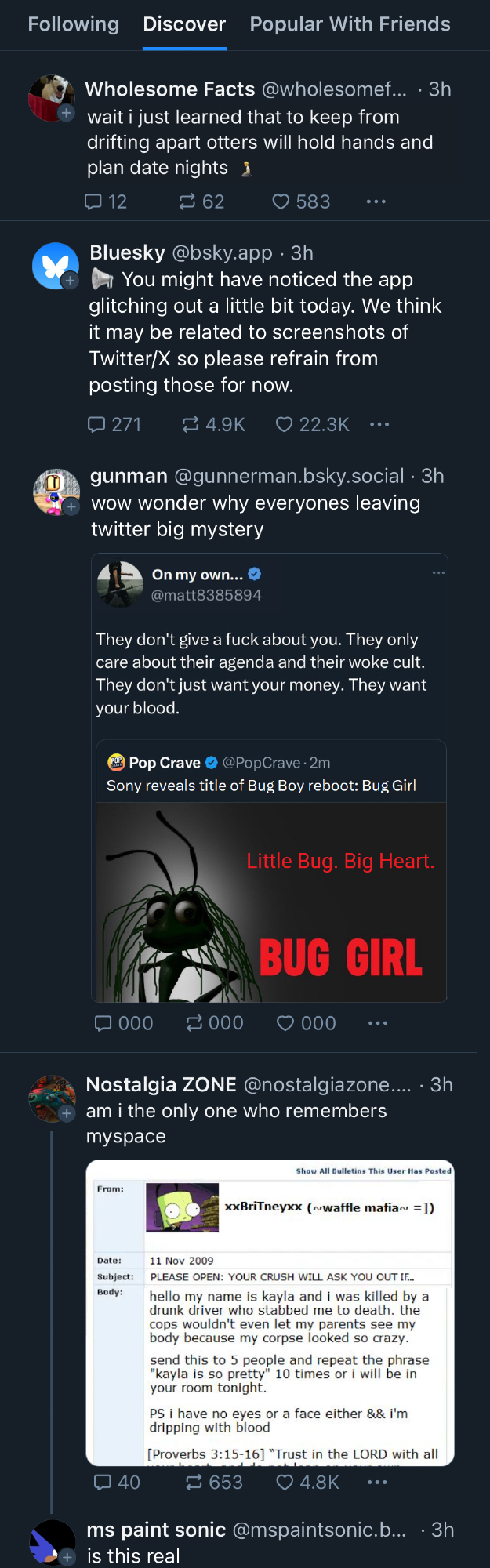Switch to Popular With Friends tab

[350, 24]
